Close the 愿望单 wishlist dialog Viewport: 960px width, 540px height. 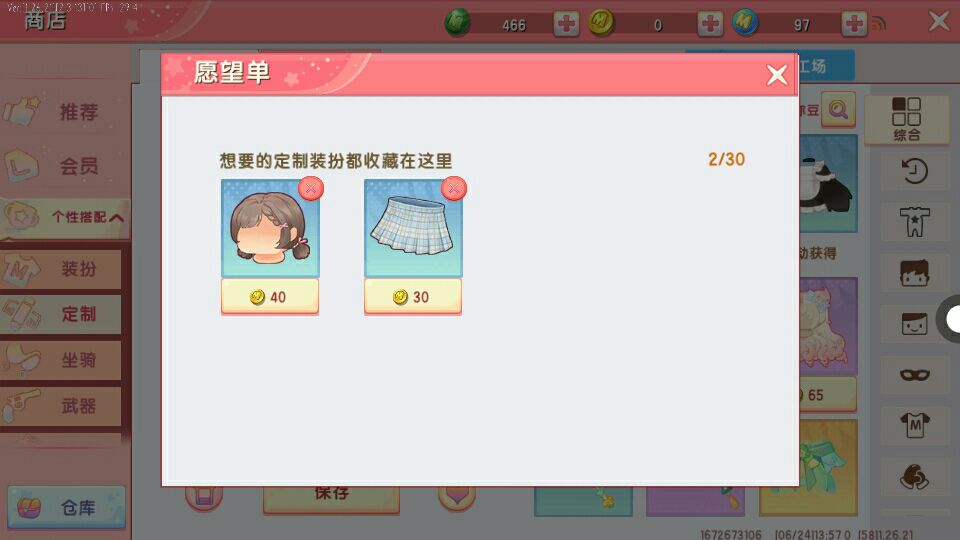point(777,75)
